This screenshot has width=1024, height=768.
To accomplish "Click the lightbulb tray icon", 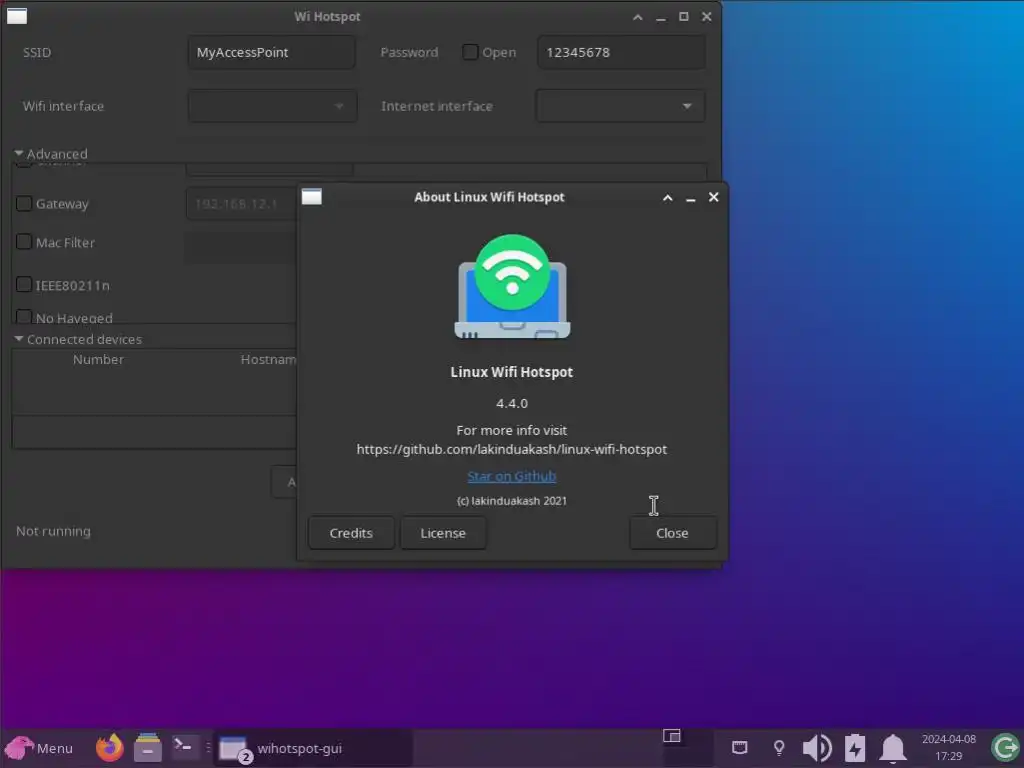I will point(778,748).
